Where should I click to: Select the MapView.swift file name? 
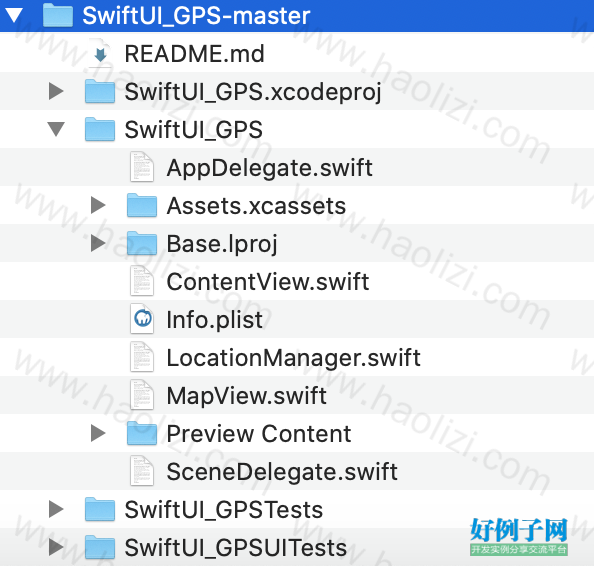tap(247, 396)
